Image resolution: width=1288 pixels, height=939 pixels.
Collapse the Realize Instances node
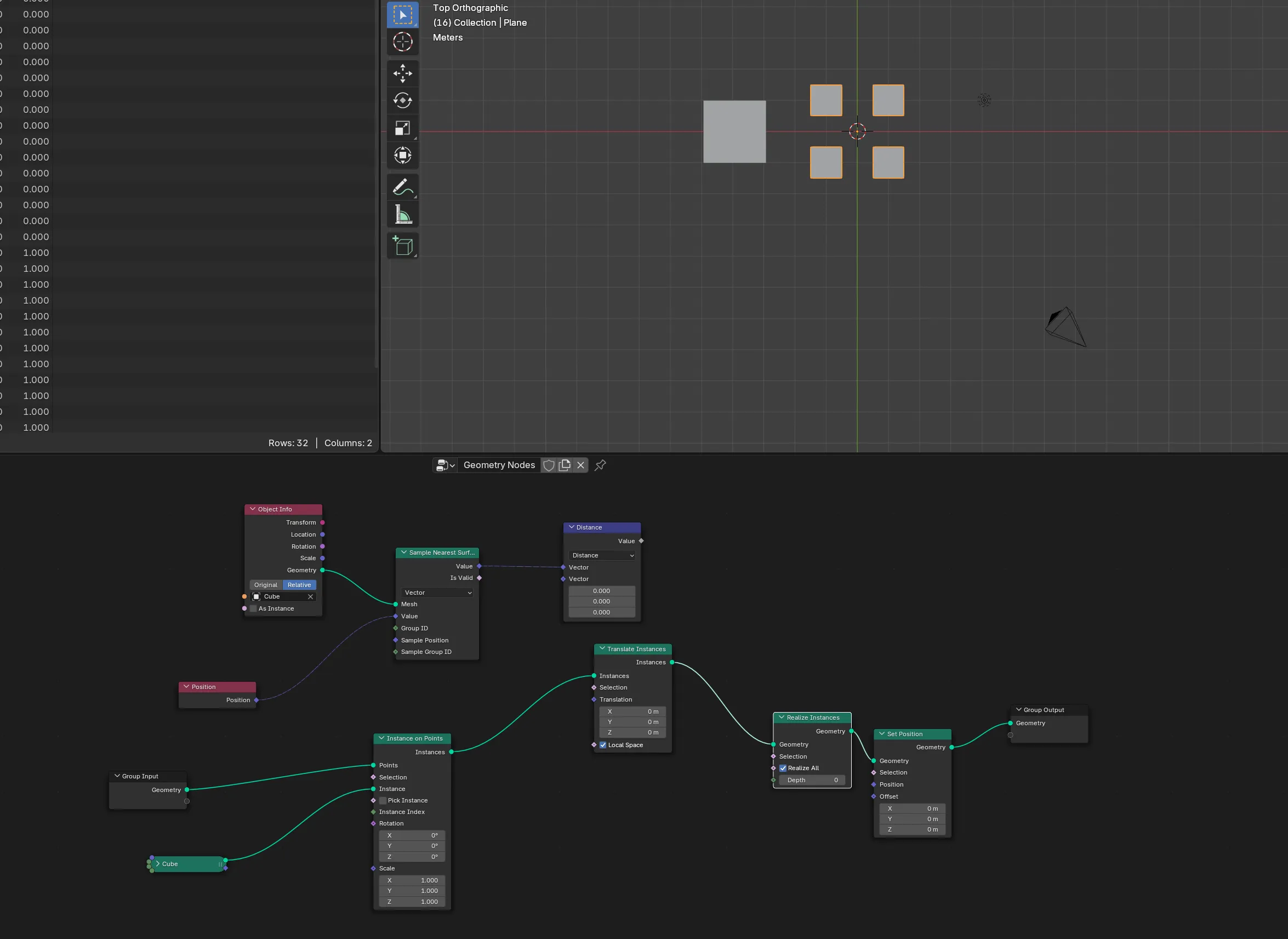(782, 718)
